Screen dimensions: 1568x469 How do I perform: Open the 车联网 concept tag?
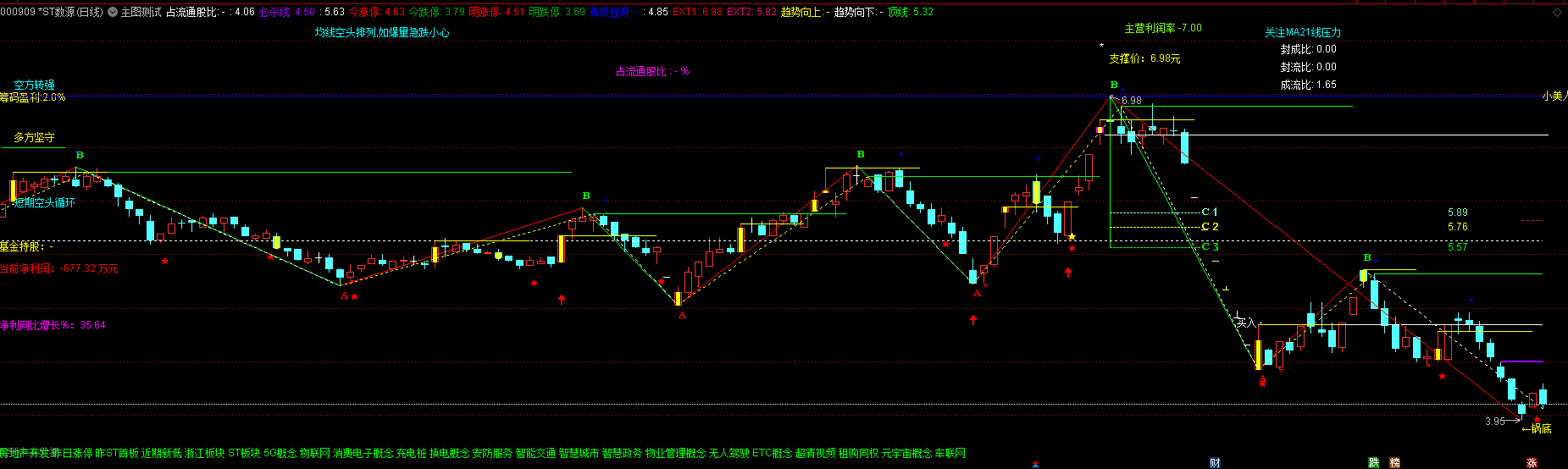950,453
